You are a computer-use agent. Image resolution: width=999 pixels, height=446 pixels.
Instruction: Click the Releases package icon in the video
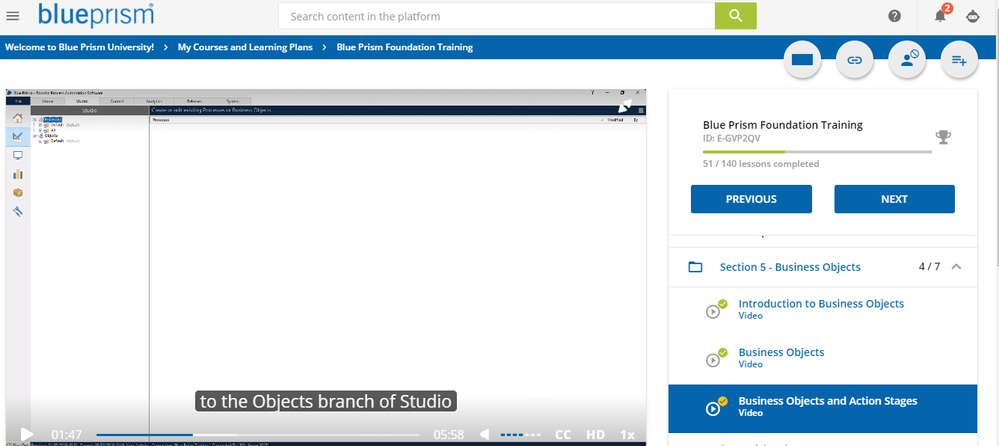[18, 192]
